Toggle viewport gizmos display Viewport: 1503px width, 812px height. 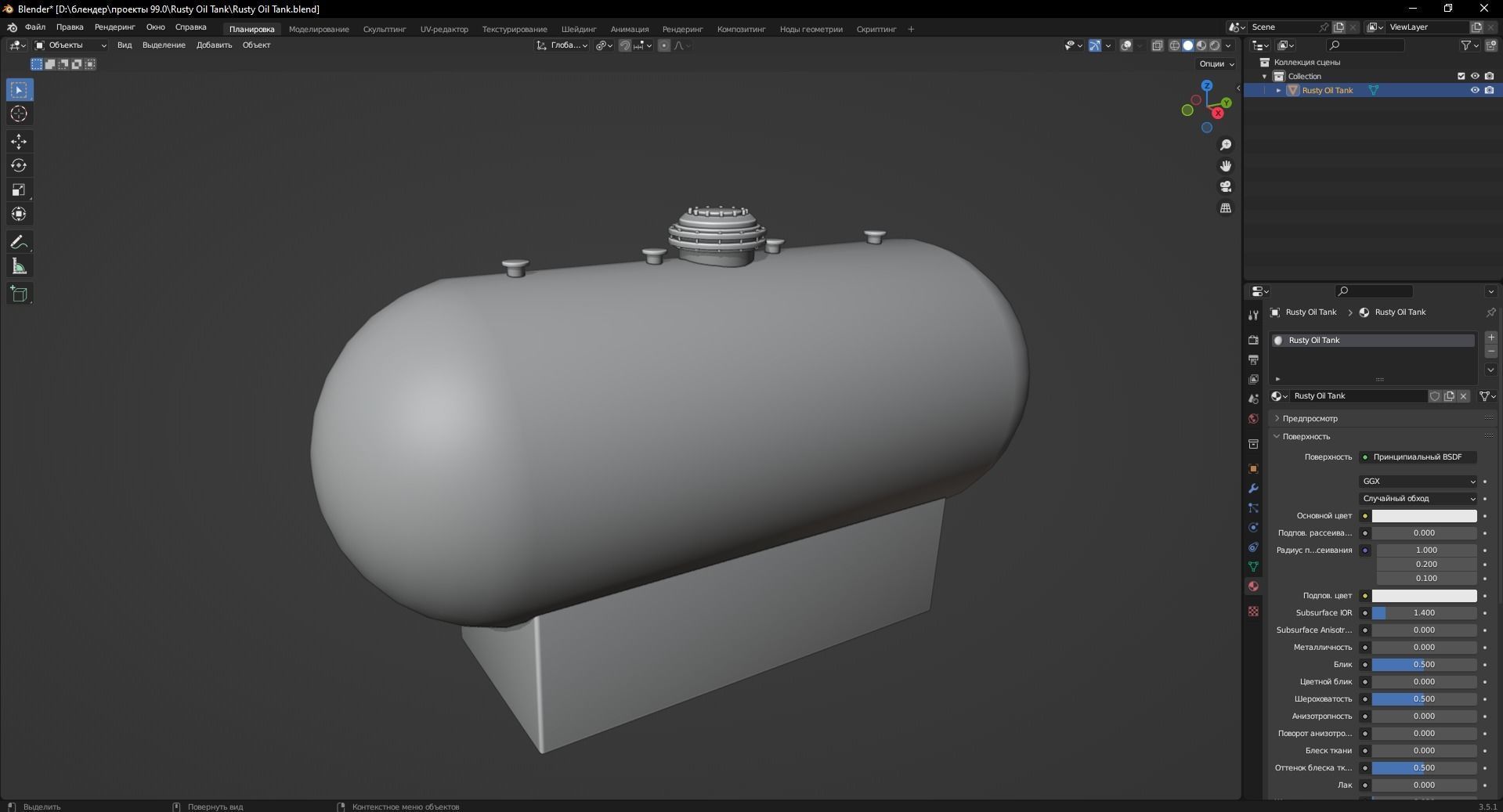pos(1094,45)
